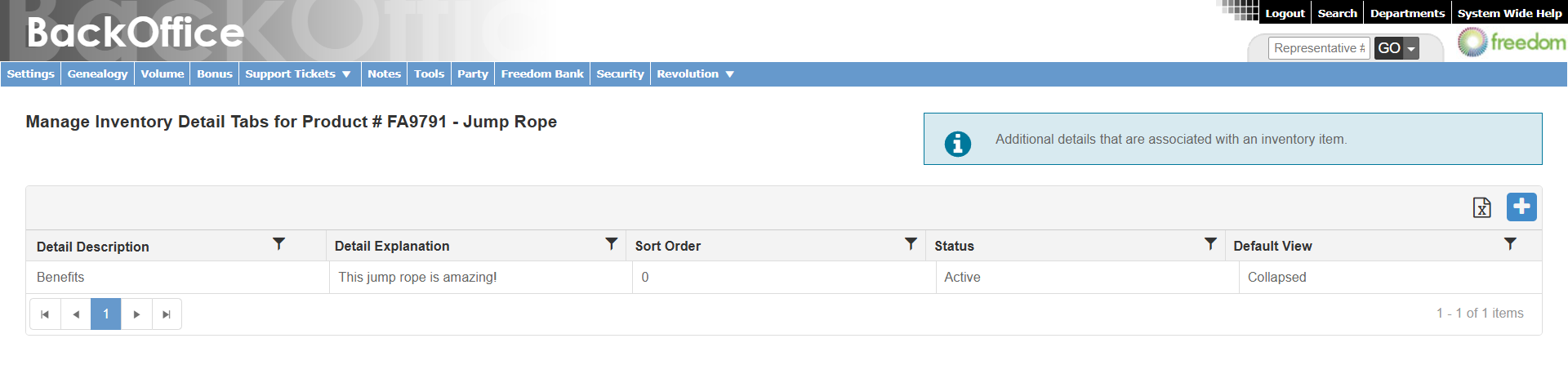Select page 1 in the pager

(106, 314)
